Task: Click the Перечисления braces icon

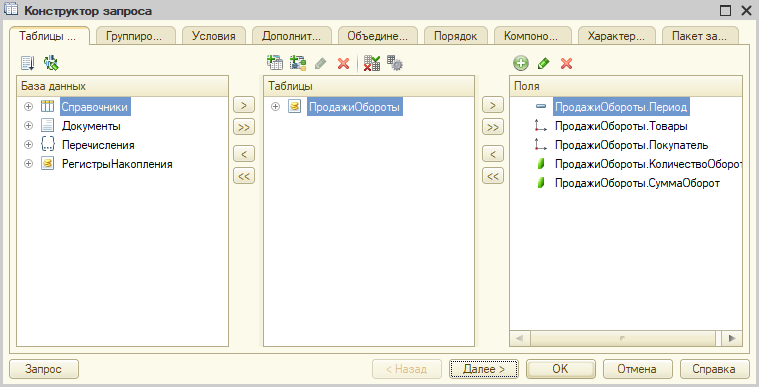Action: 47,145
